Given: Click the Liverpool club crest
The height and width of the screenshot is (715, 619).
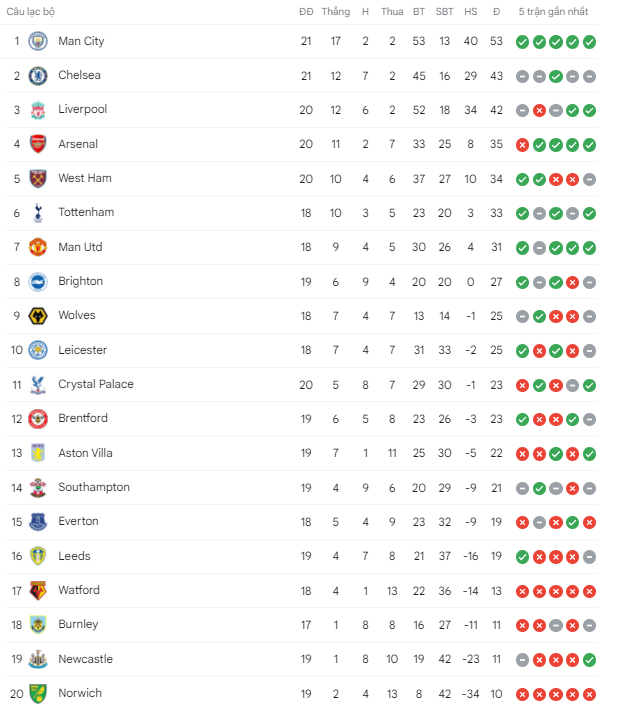Looking at the screenshot, I should click(38, 110).
